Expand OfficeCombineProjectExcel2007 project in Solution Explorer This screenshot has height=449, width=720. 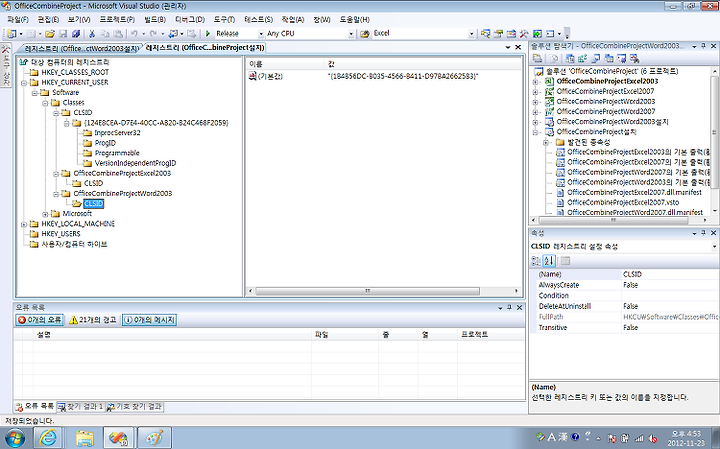click(x=535, y=91)
